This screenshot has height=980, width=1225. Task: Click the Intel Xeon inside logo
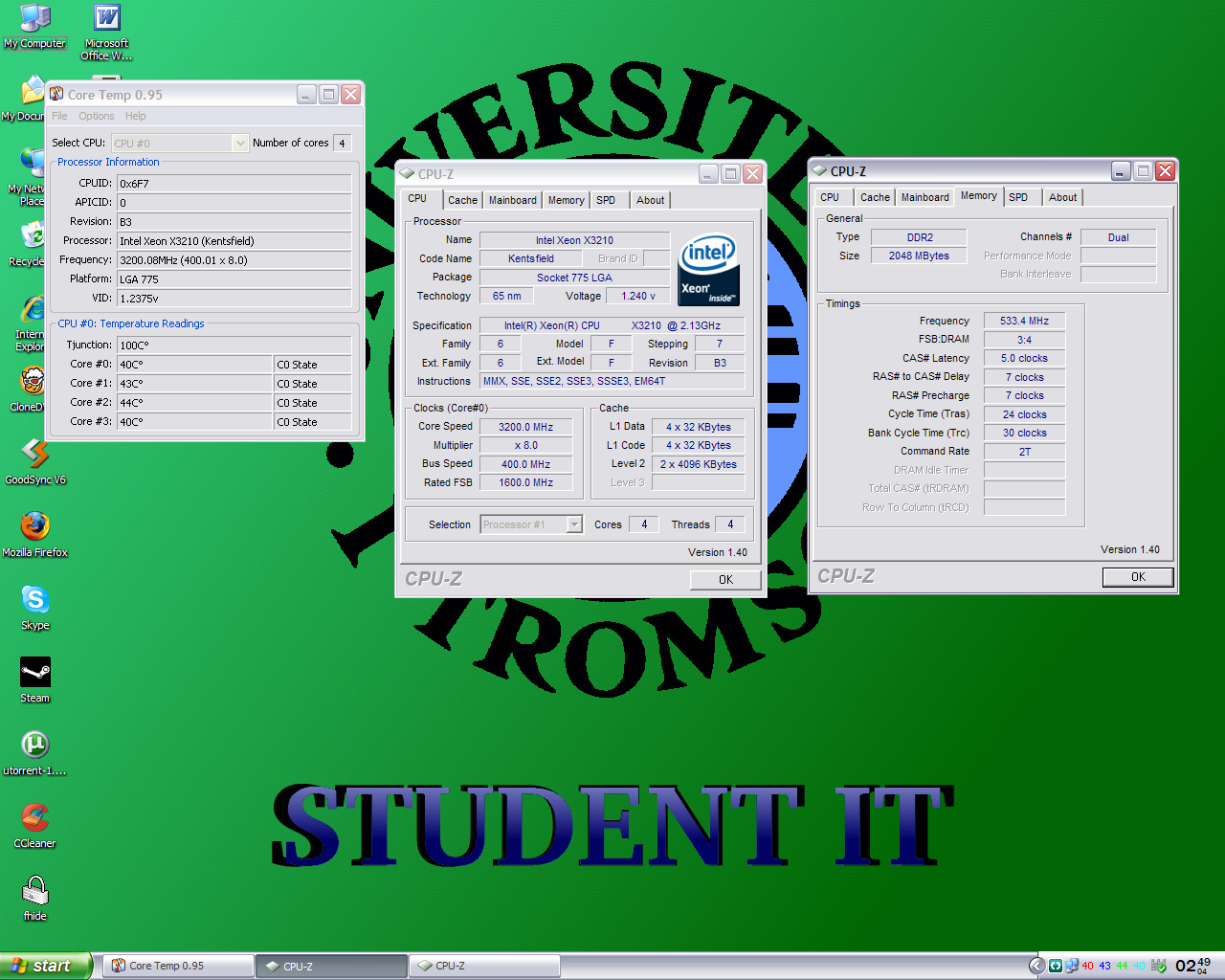coord(708,270)
